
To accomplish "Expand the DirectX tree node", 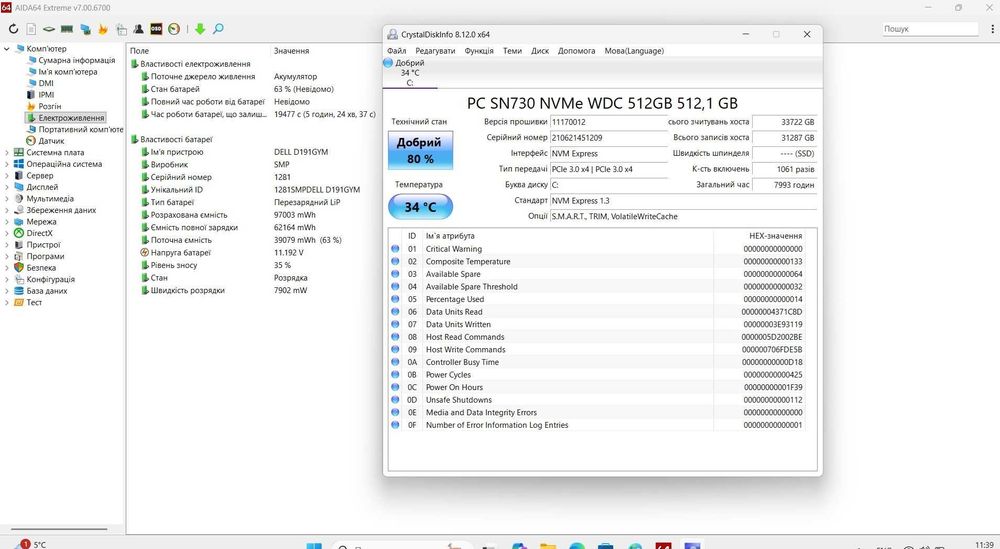I will tap(6, 233).
